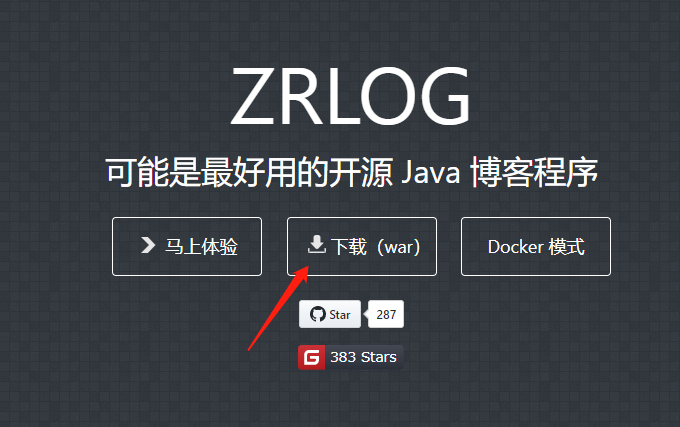Open the 马上体验 live demo button
Viewport: 680px width, 427px height.
[x=187, y=246]
